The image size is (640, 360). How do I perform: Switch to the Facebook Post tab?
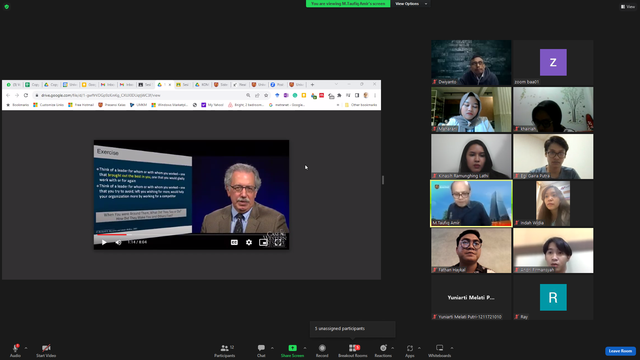pyautogui.click(x=278, y=84)
